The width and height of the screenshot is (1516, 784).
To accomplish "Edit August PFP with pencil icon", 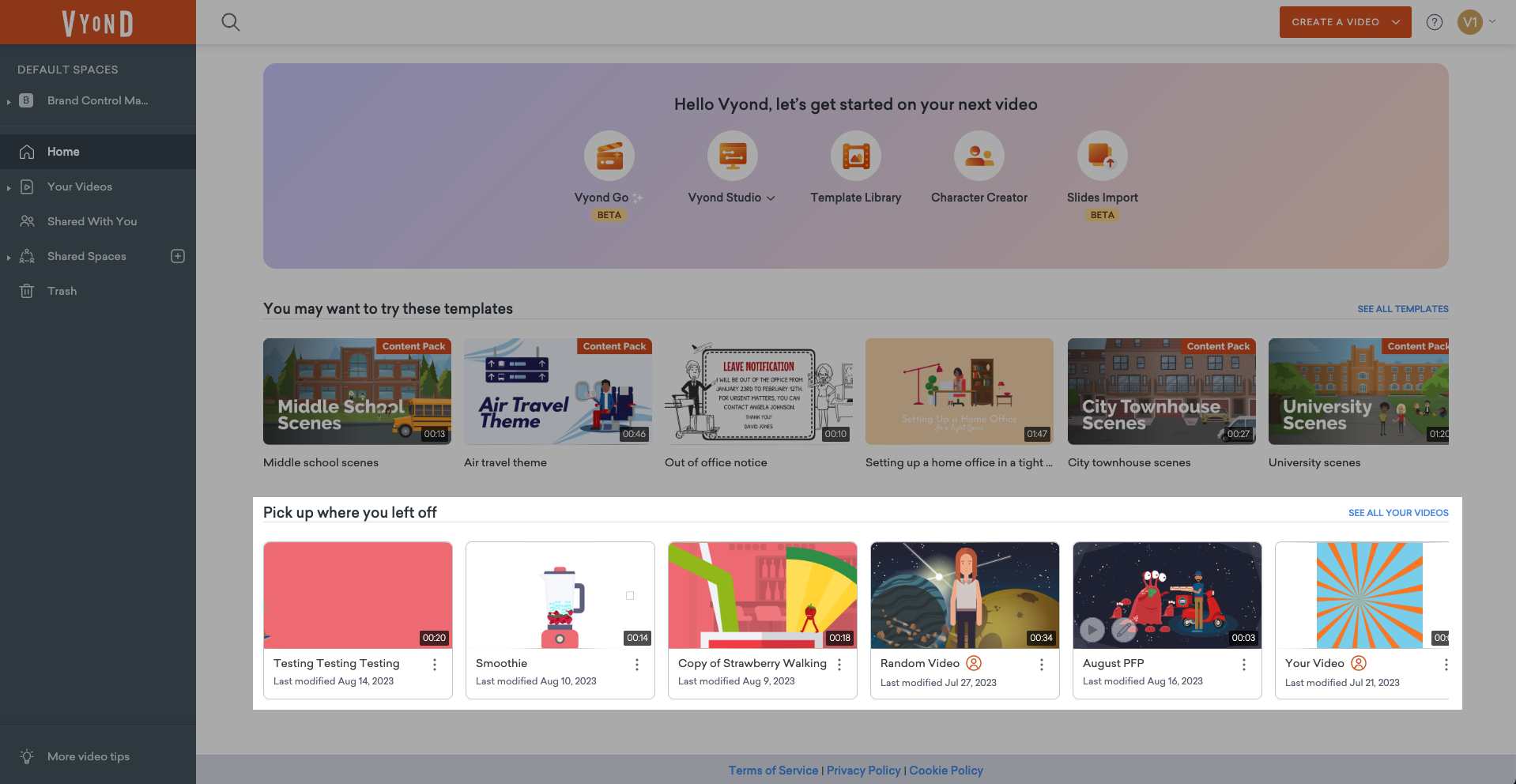I will tap(1124, 630).
